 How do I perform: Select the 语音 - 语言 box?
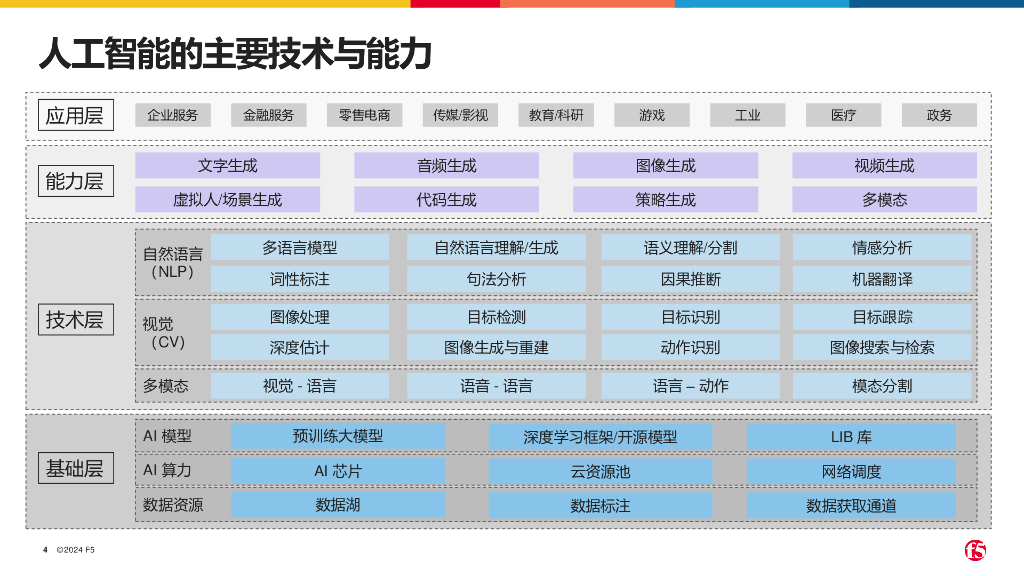pos(496,386)
